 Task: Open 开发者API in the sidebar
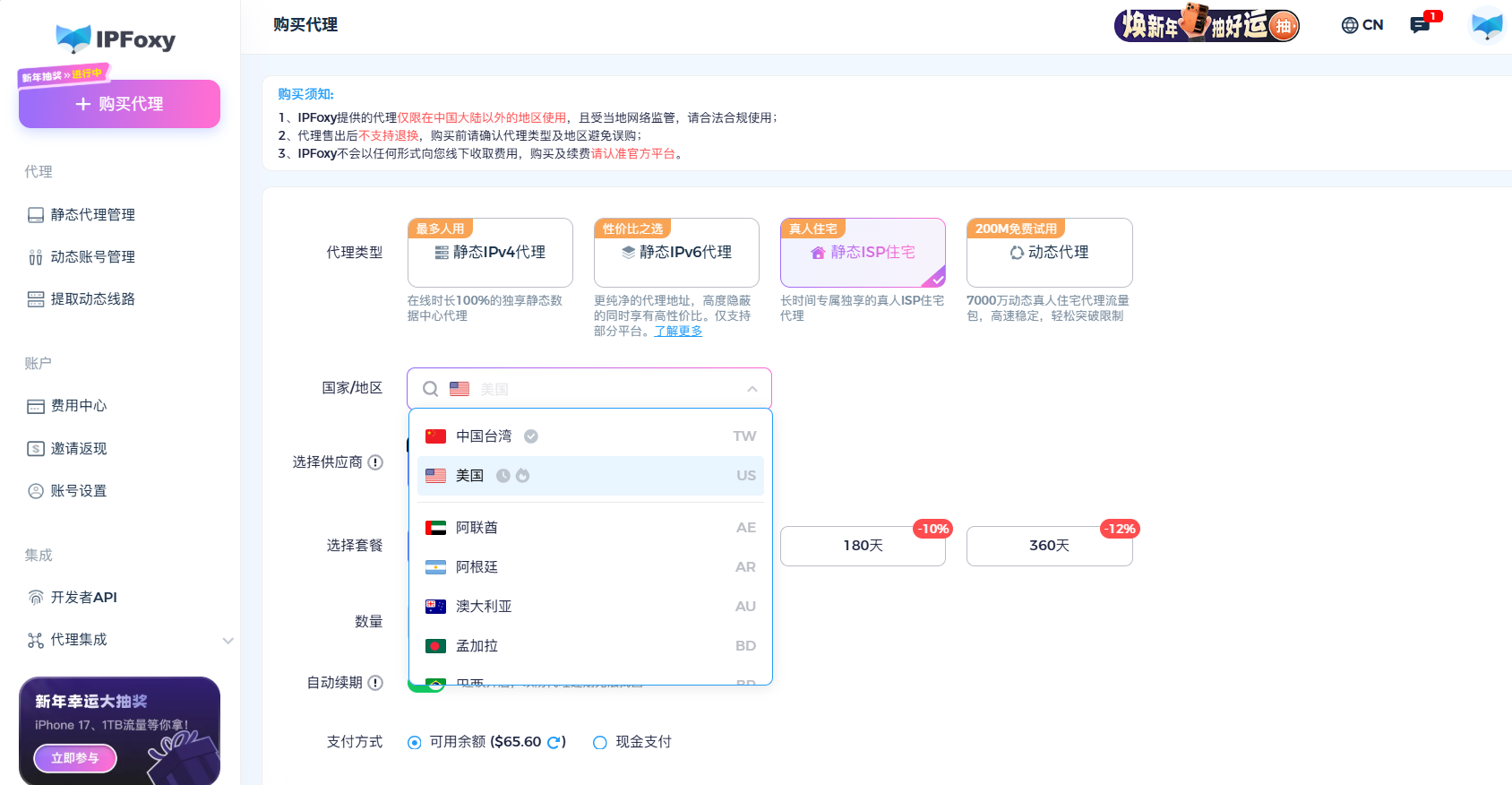(84, 598)
